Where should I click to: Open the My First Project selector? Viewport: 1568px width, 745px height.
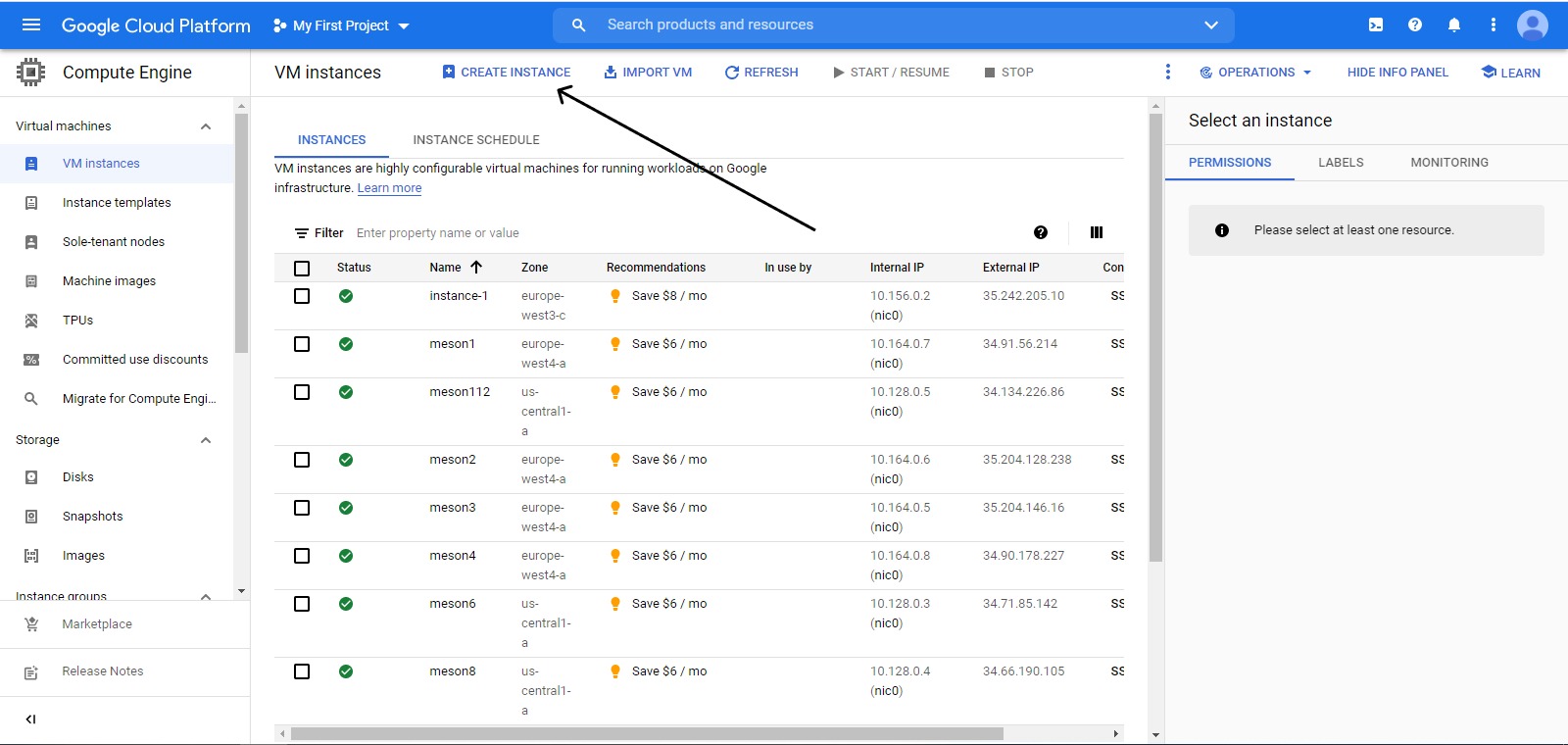[x=341, y=25]
